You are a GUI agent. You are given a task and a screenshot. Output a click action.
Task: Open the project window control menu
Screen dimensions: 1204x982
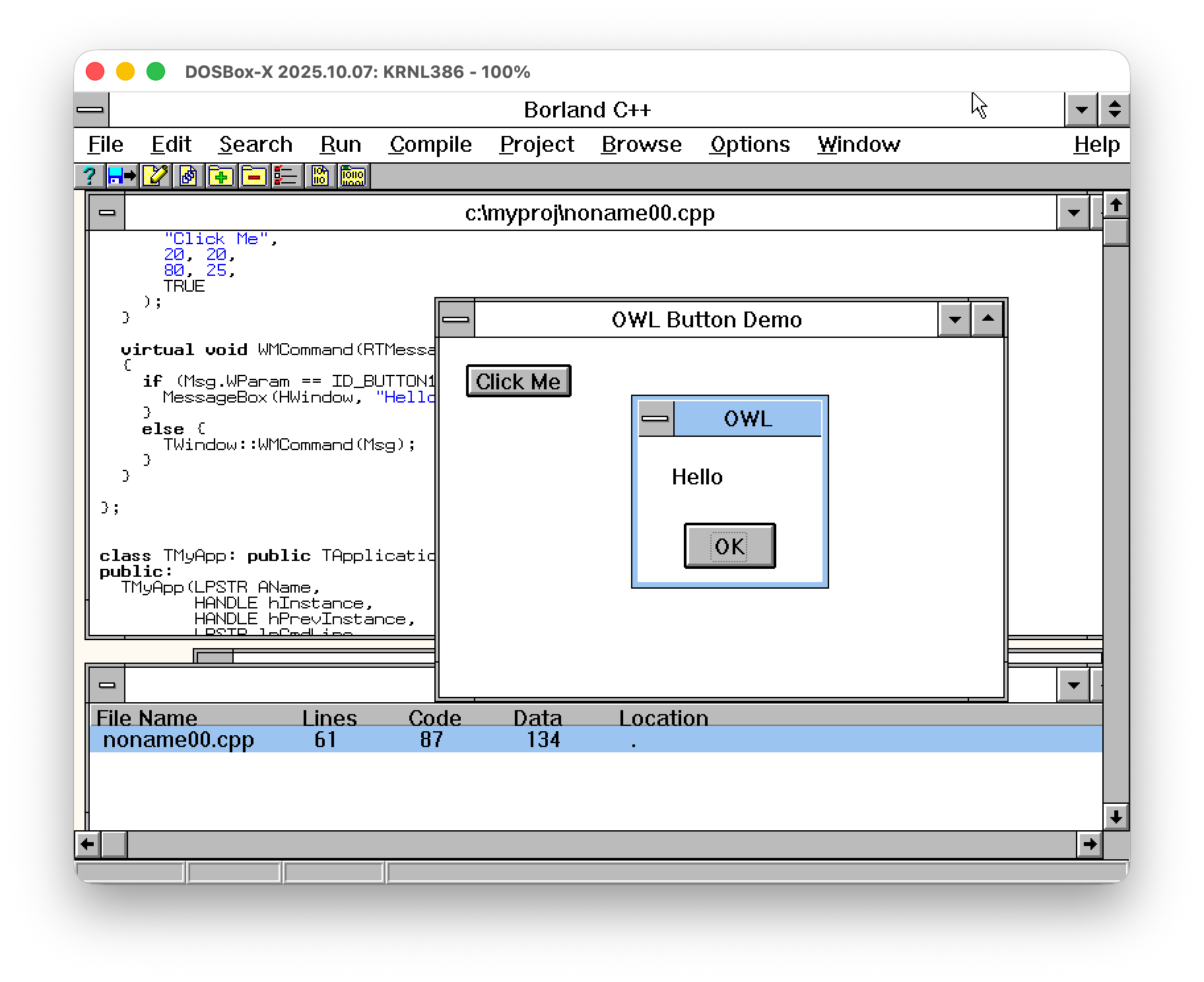coord(107,685)
